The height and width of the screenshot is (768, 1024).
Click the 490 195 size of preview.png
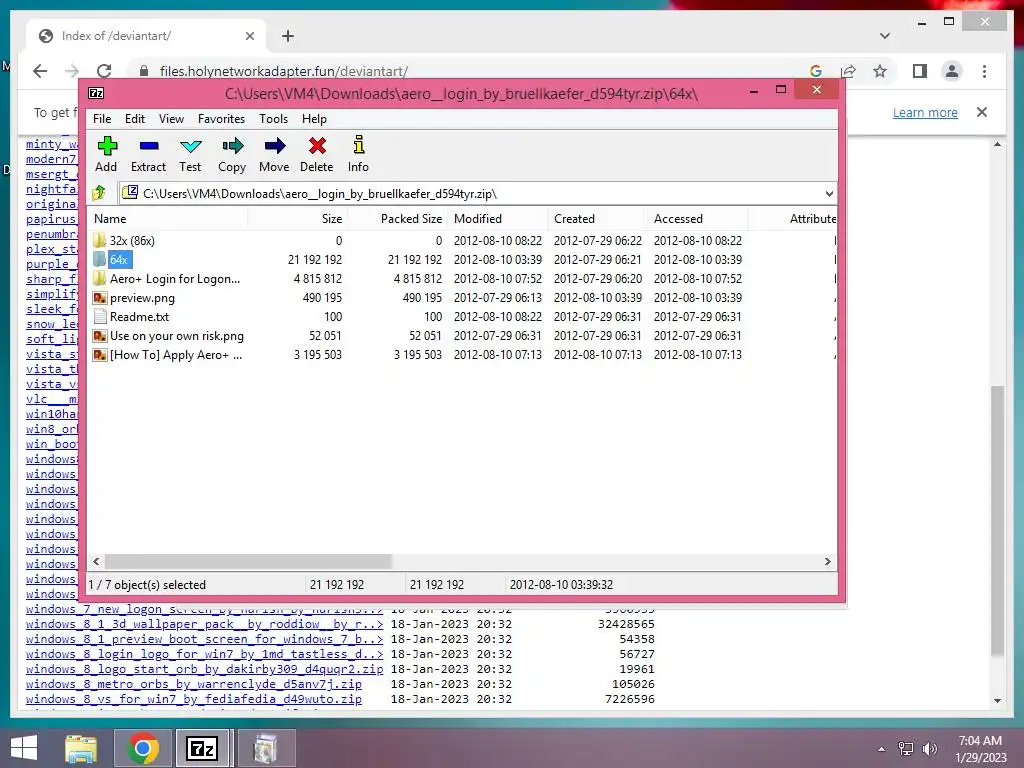pyautogui.click(x=322, y=298)
